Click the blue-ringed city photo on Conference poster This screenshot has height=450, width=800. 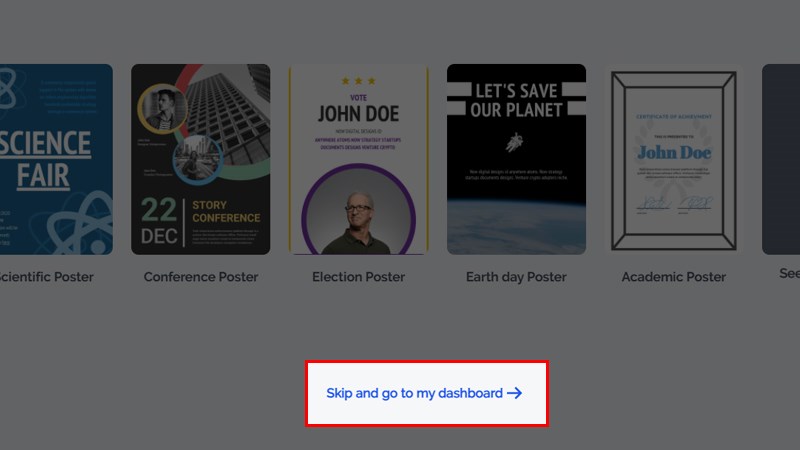pos(196,159)
